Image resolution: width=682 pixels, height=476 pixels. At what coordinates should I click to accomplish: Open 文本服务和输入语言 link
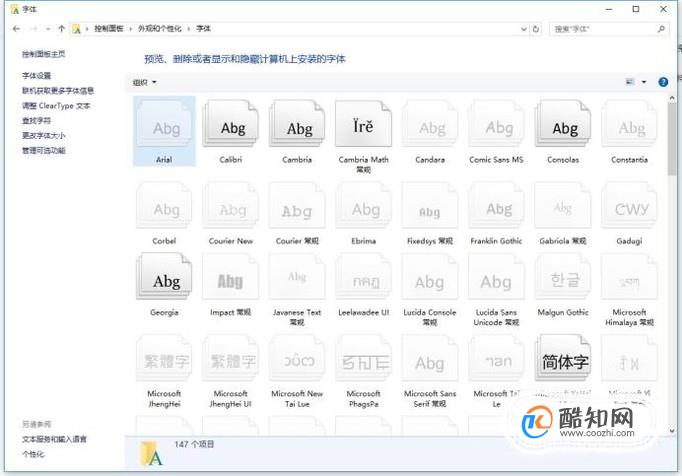pyautogui.click(x=54, y=439)
